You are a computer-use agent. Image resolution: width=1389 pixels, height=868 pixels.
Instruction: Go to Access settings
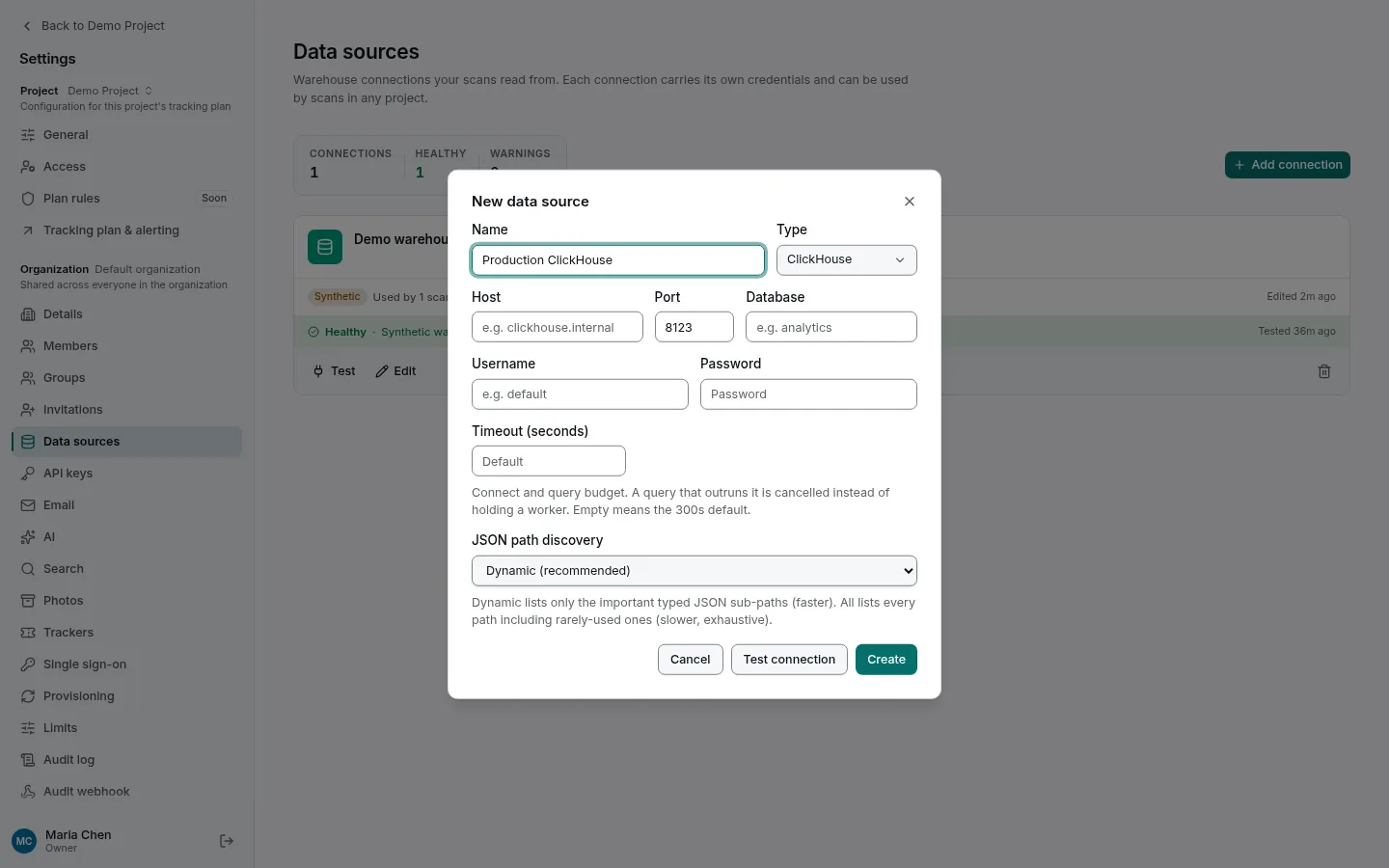(126, 167)
